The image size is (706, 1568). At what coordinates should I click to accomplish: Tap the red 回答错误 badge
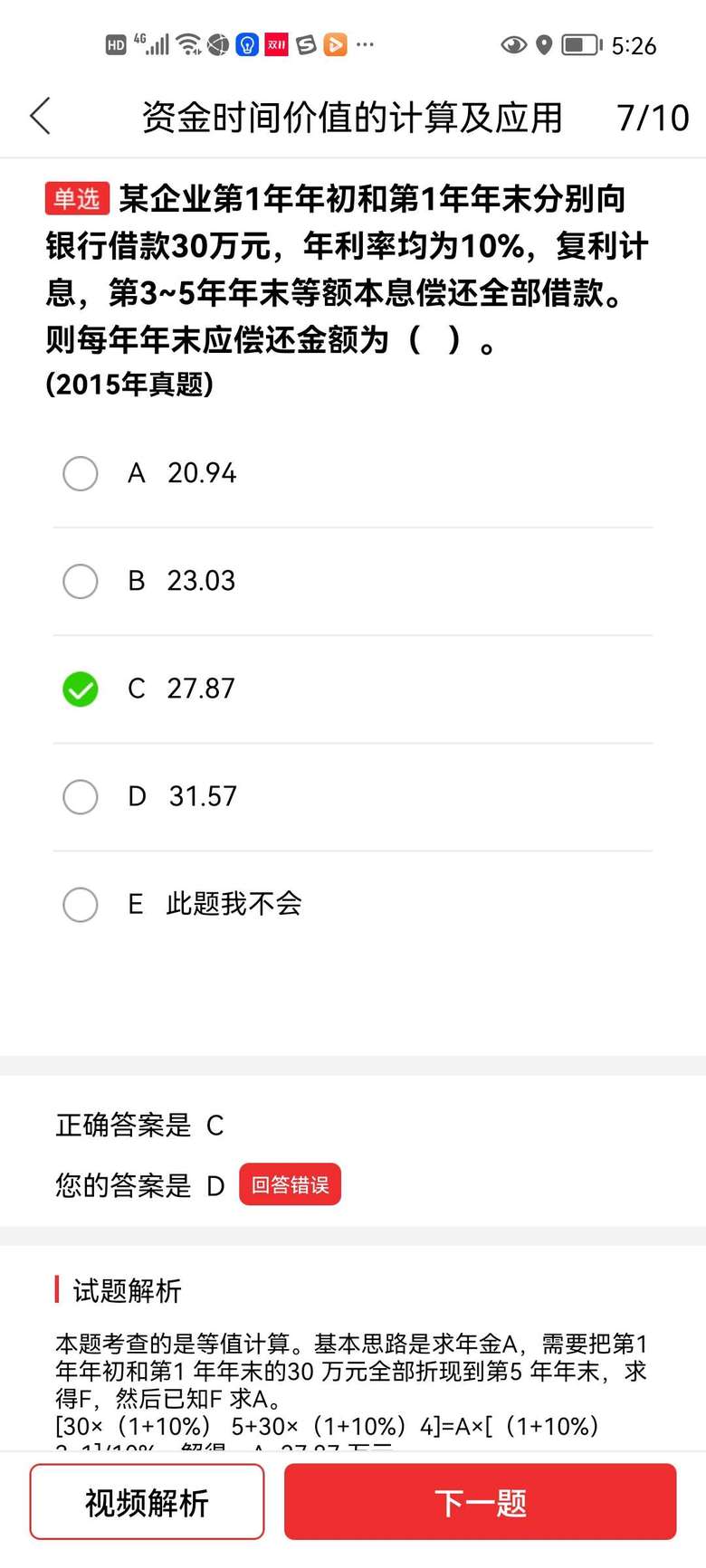click(x=290, y=1184)
